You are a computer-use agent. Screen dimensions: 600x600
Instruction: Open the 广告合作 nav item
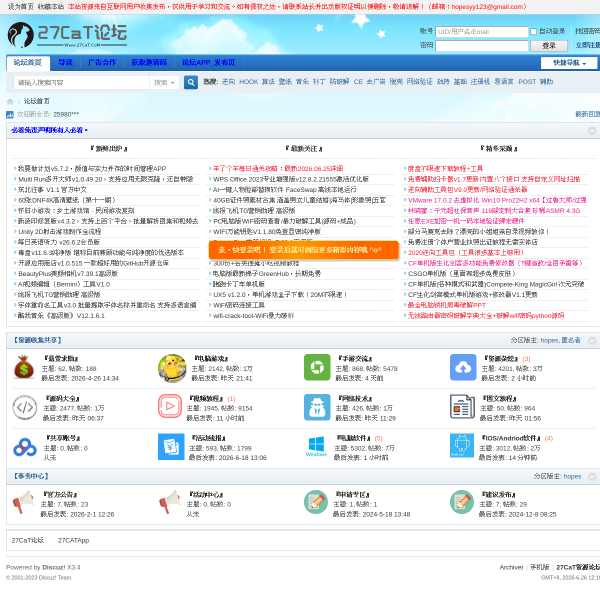102,62
